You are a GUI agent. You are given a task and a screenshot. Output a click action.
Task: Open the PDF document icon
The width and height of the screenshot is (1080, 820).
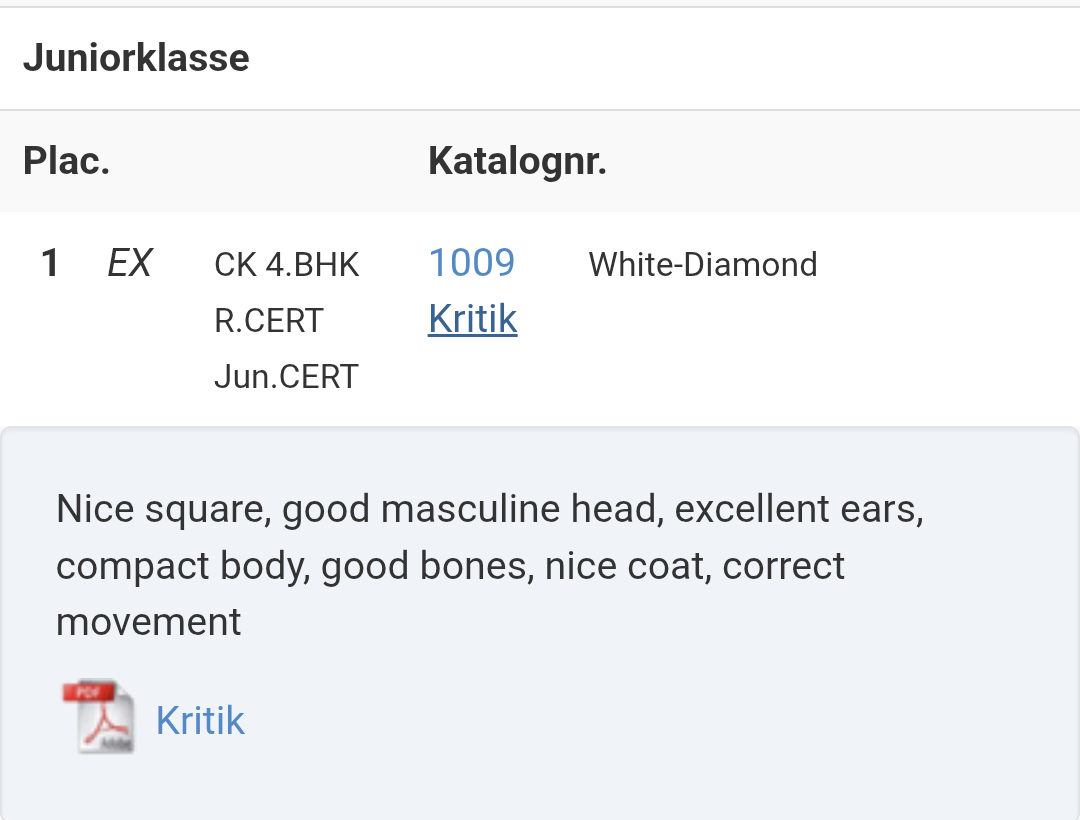click(98, 716)
